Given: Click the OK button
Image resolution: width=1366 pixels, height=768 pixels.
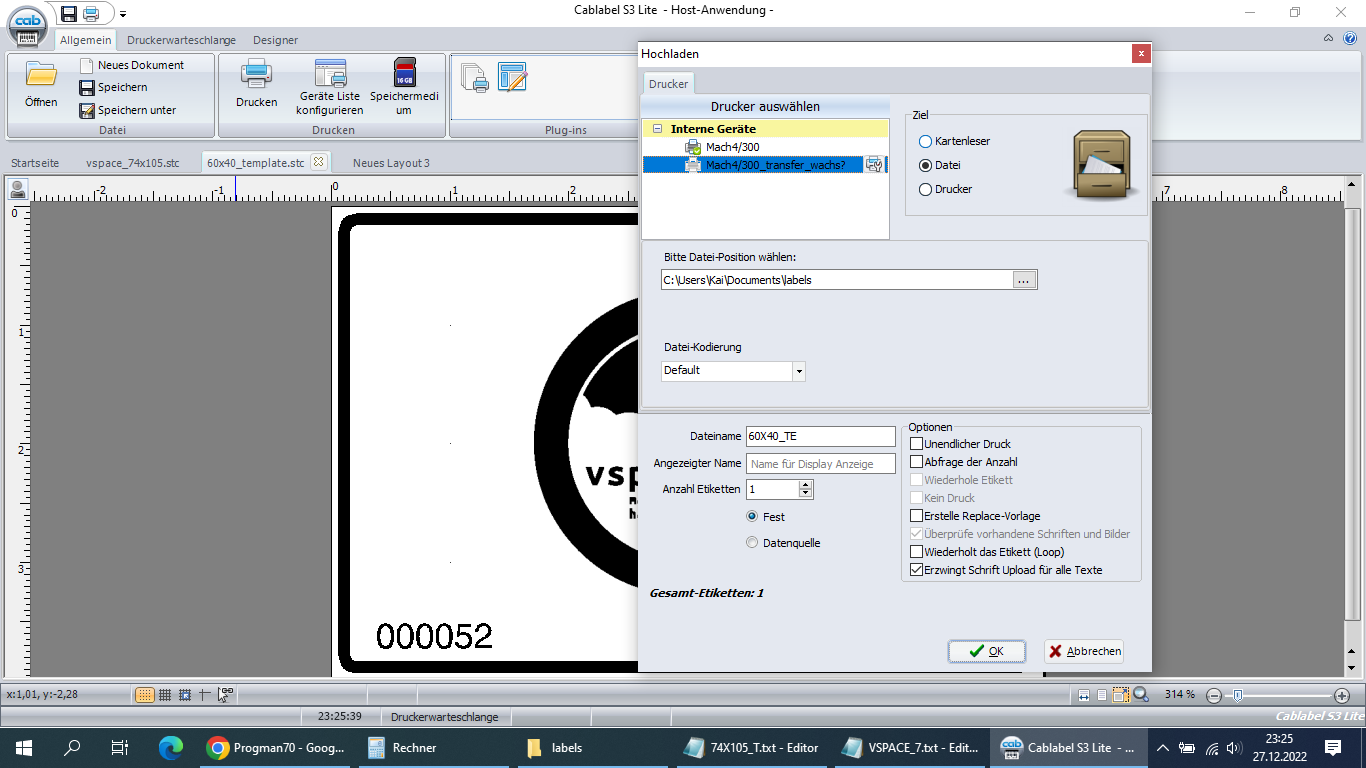Looking at the screenshot, I should coord(986,651).
